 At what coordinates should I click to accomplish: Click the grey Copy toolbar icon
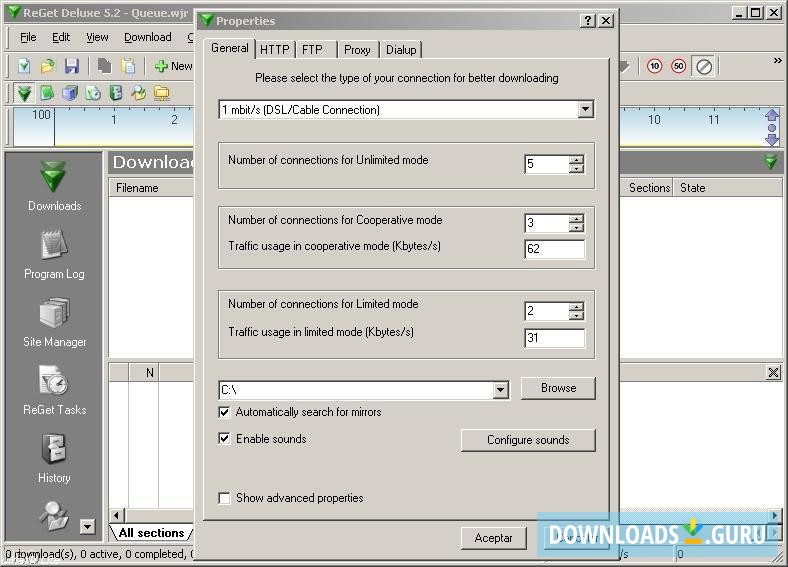(x=104, y=66)
